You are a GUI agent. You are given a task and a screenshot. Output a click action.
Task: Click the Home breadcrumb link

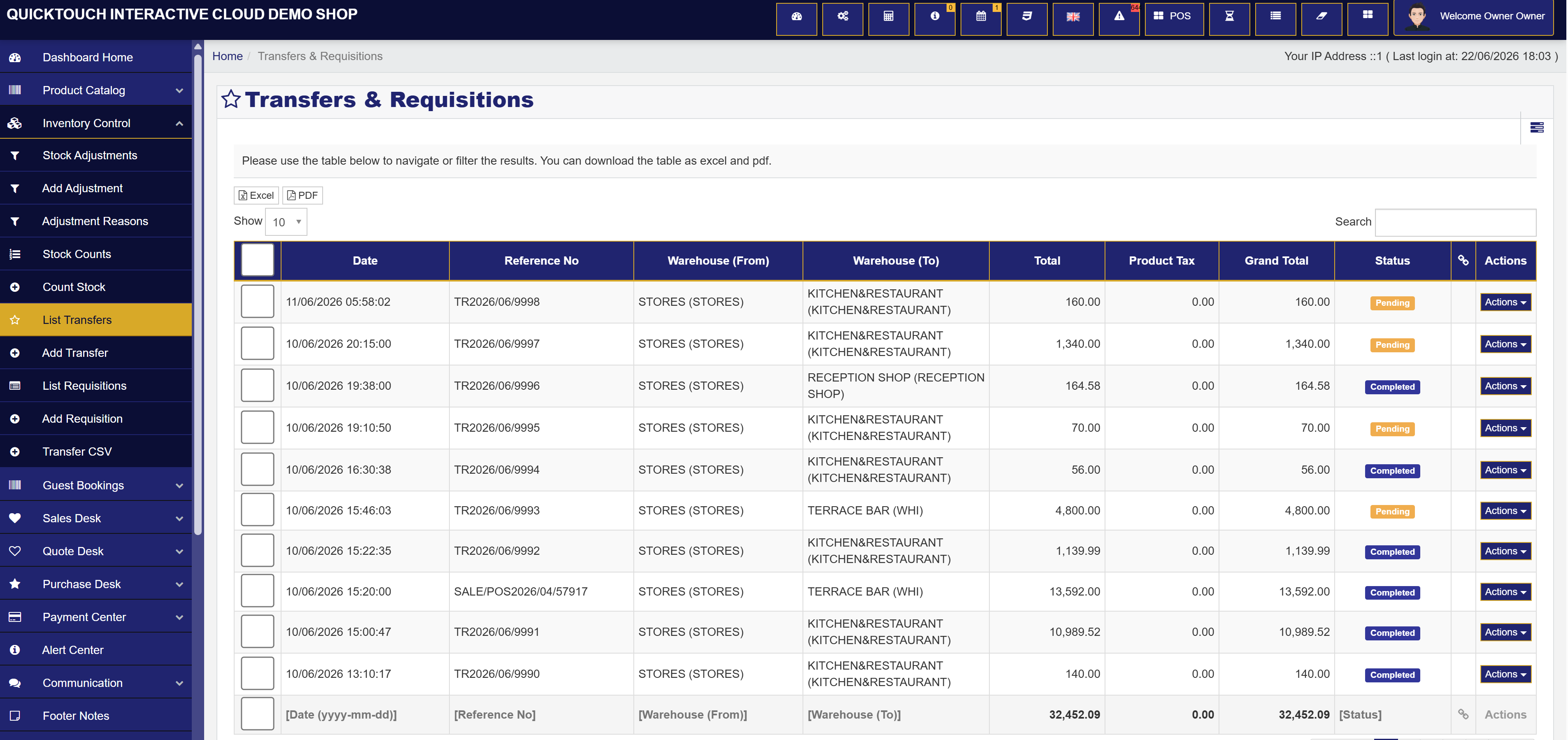pos(227,56)
